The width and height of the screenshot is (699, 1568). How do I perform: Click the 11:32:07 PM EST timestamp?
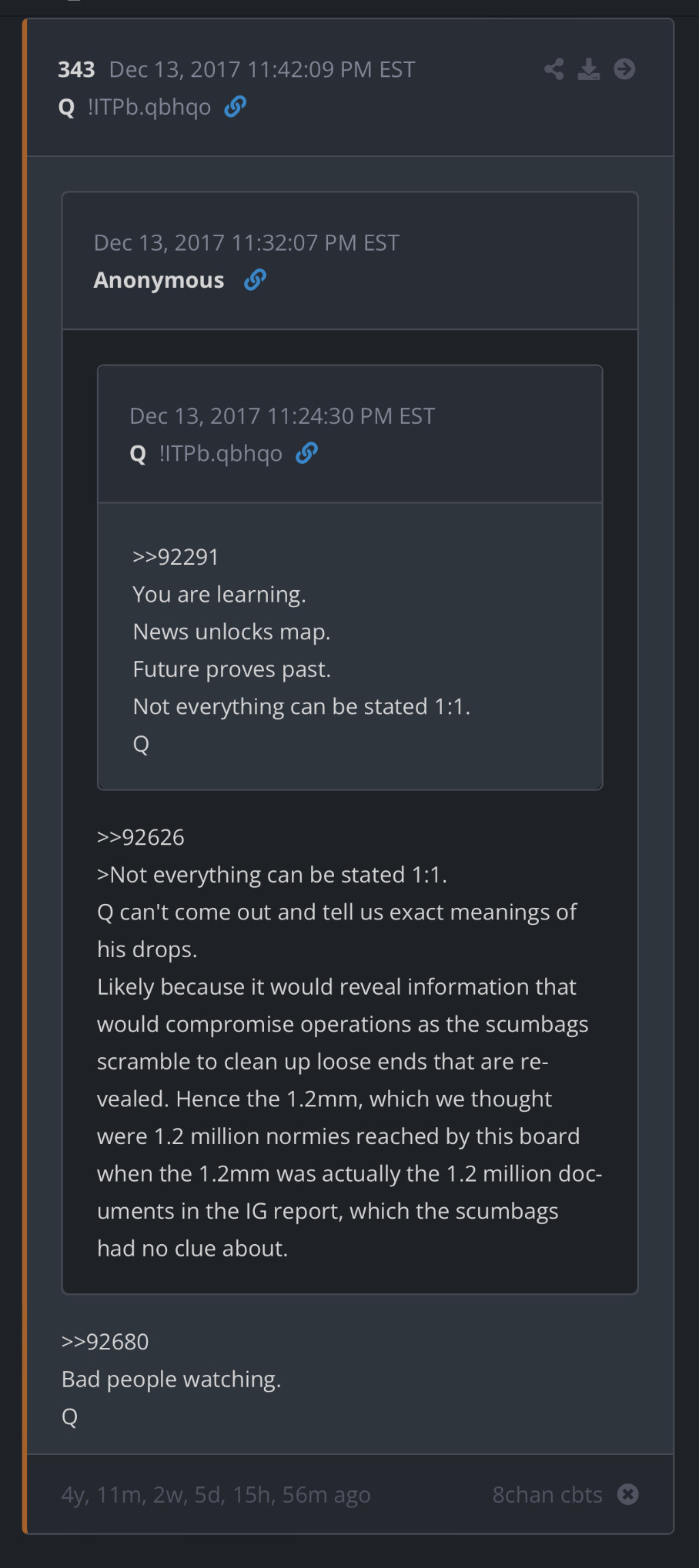tap(246, 243)
